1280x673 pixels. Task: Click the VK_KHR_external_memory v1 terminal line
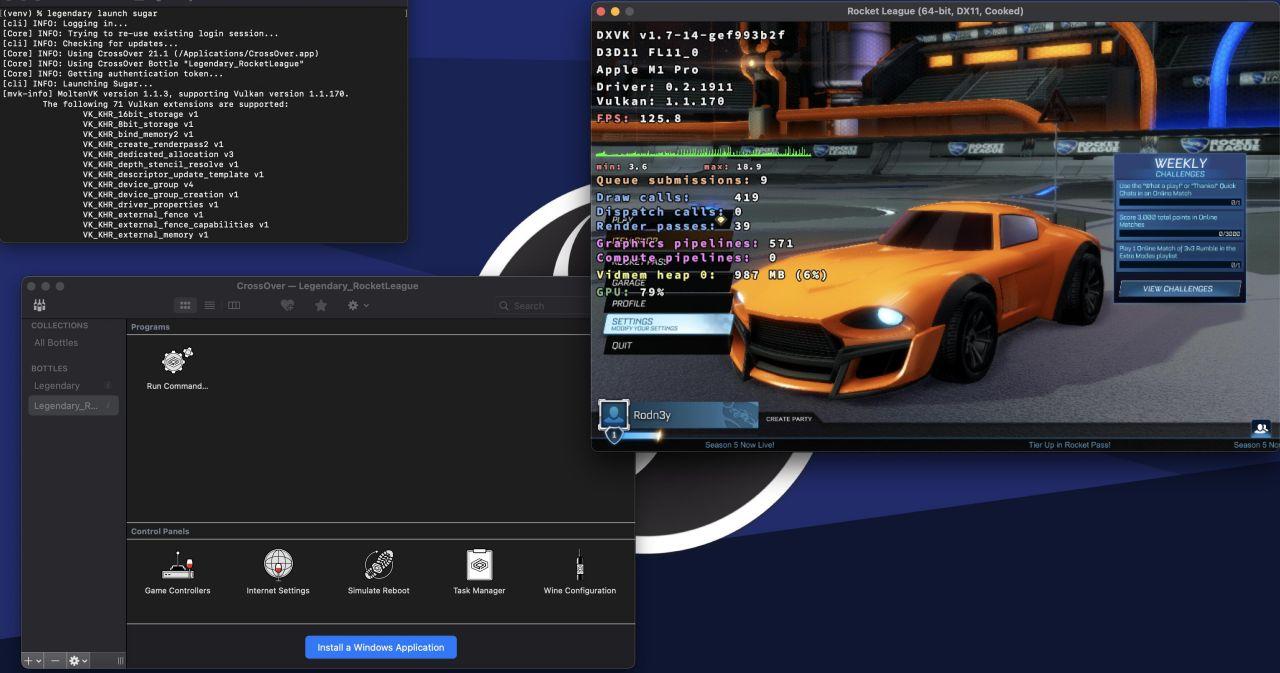pyautogui.click(x=145, y=235)
